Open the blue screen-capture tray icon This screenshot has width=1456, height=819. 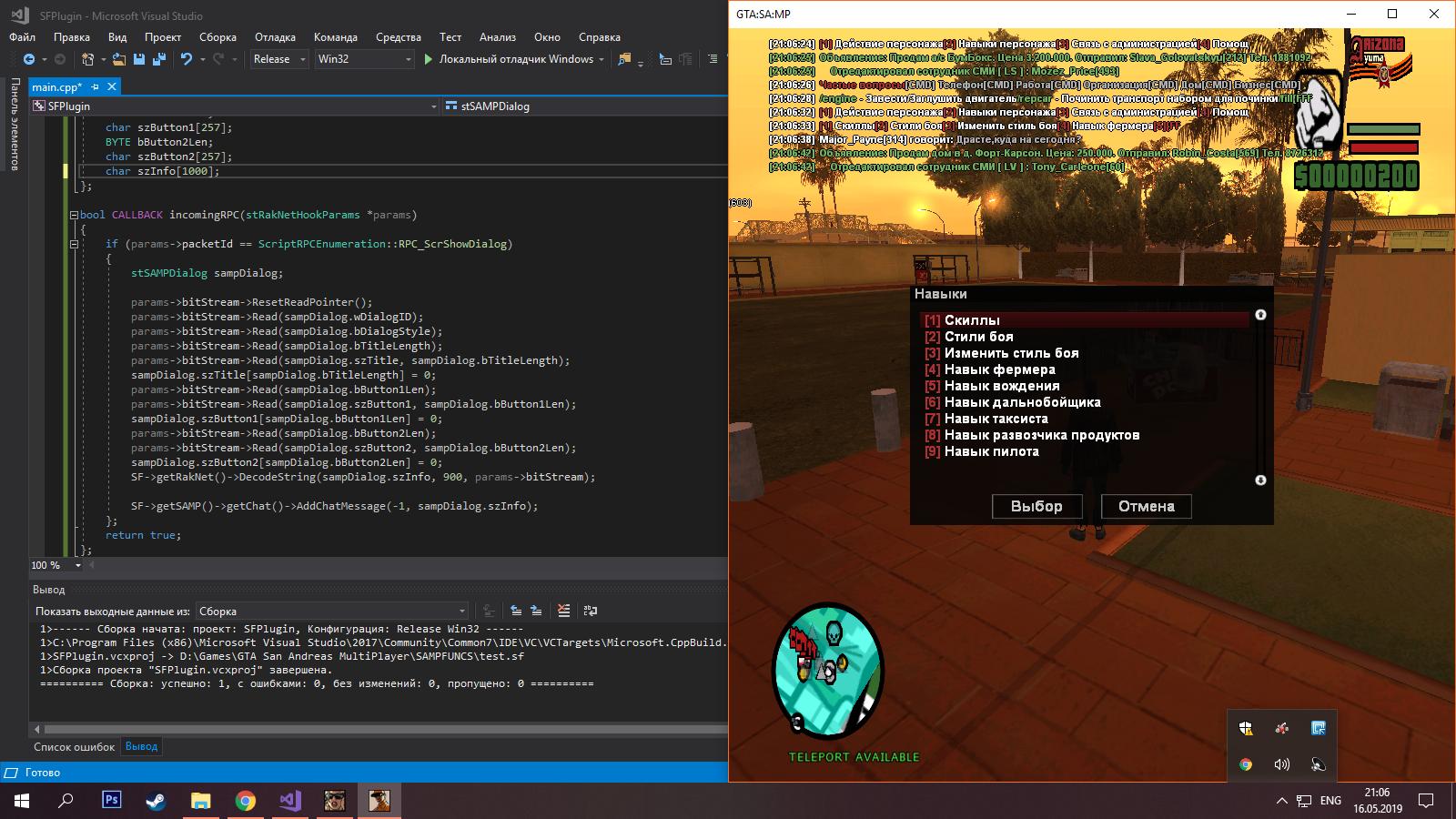[x=1319, y=728]
